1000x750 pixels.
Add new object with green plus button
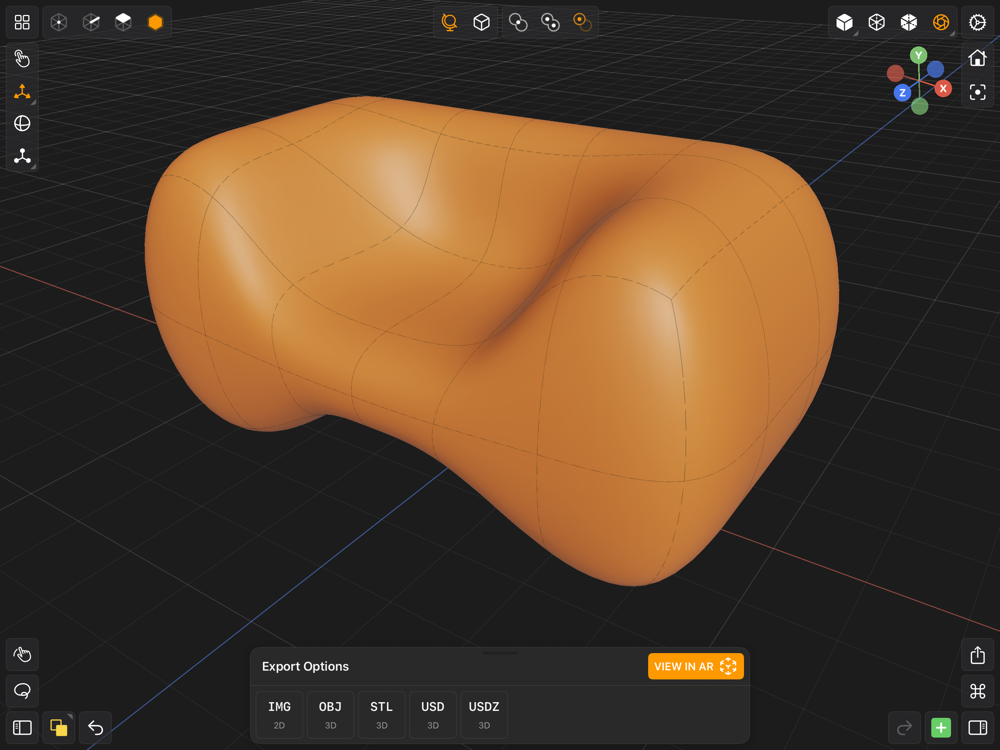pos(941,728)
